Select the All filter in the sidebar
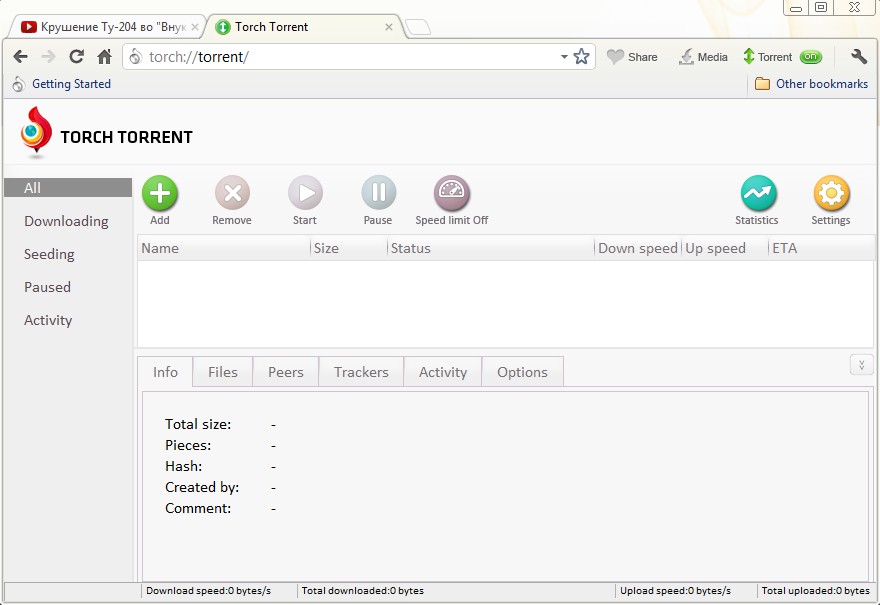 tap(68, 188)
